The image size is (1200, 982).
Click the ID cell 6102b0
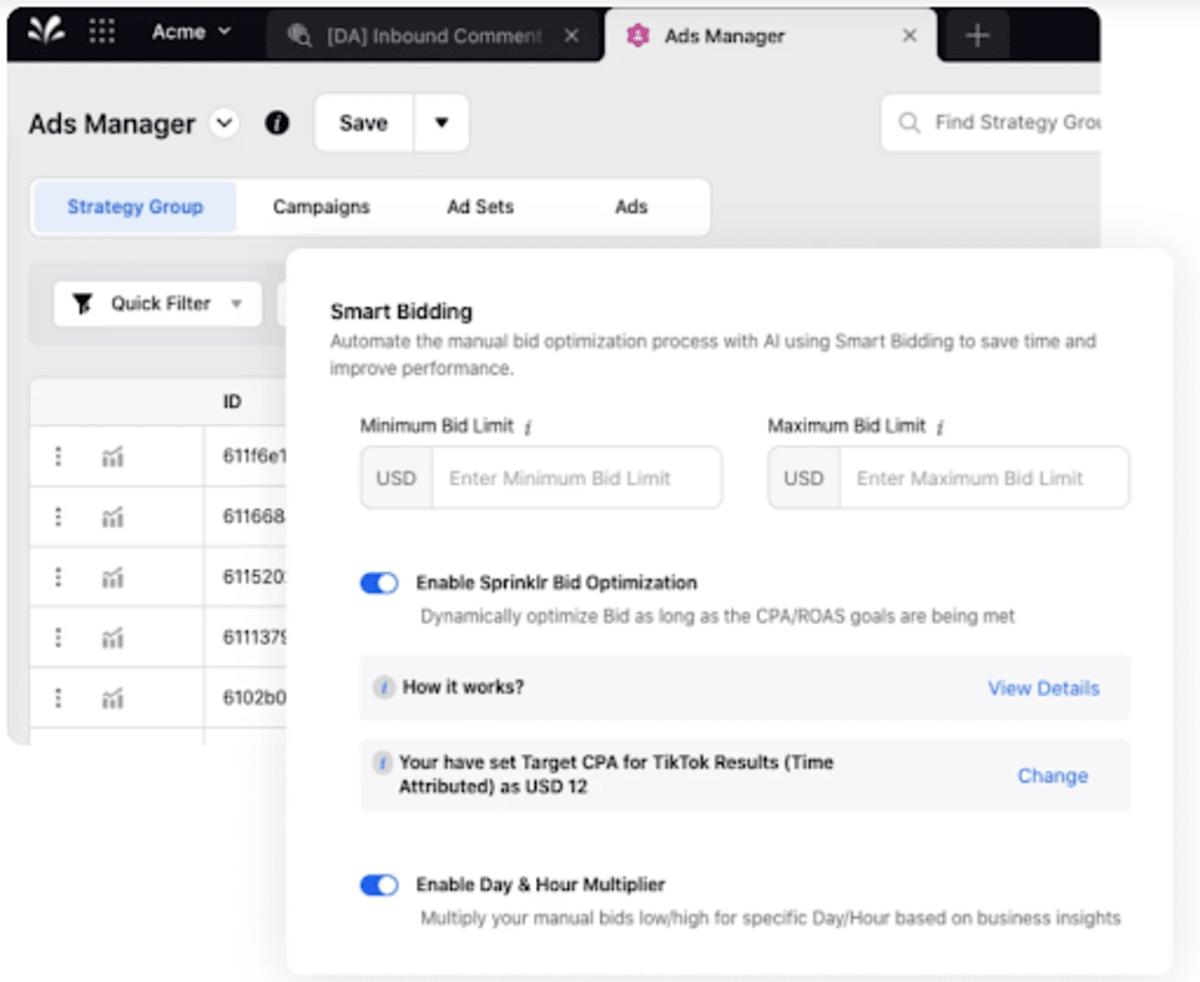pos(255,698)
